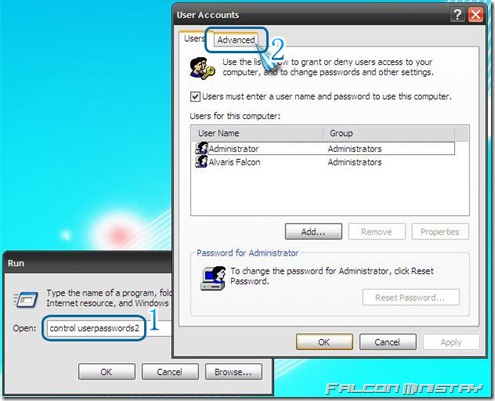Select the Administrator user row
The width and height of the screenshot is (495, 401).
(x=324, y=148)
